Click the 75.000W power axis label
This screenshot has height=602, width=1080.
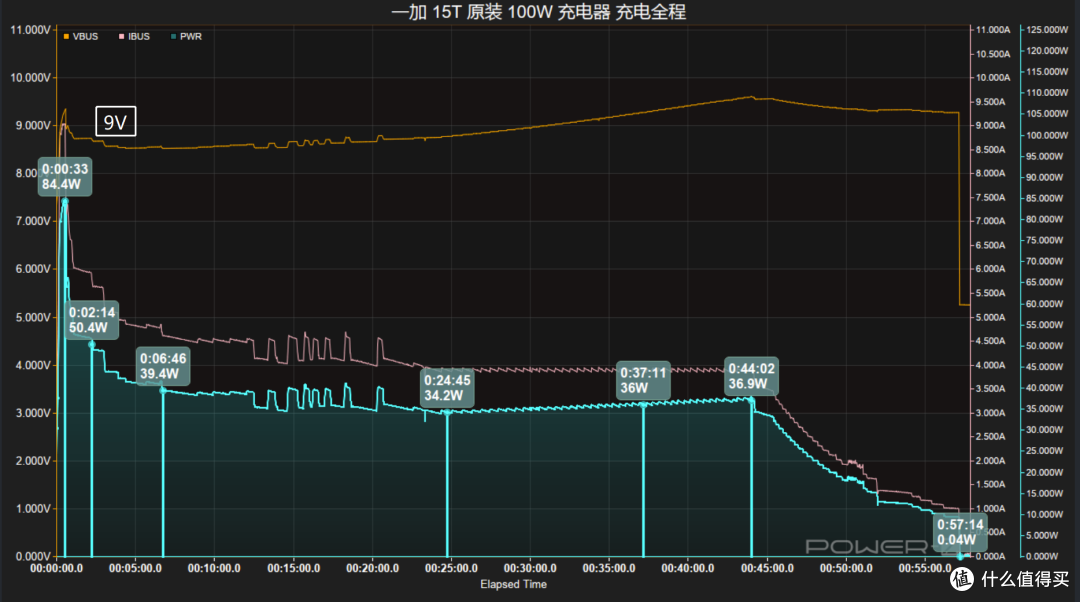[x=1045, y=240]
